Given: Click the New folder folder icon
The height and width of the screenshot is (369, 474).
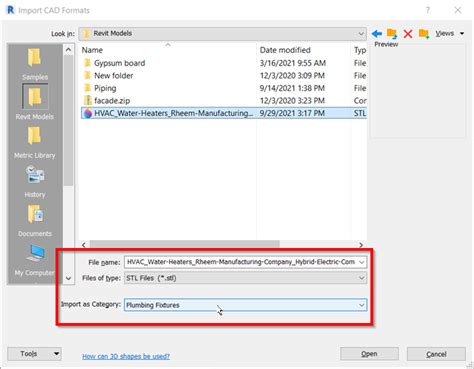Looking at the screenshot, I should 87,75.
